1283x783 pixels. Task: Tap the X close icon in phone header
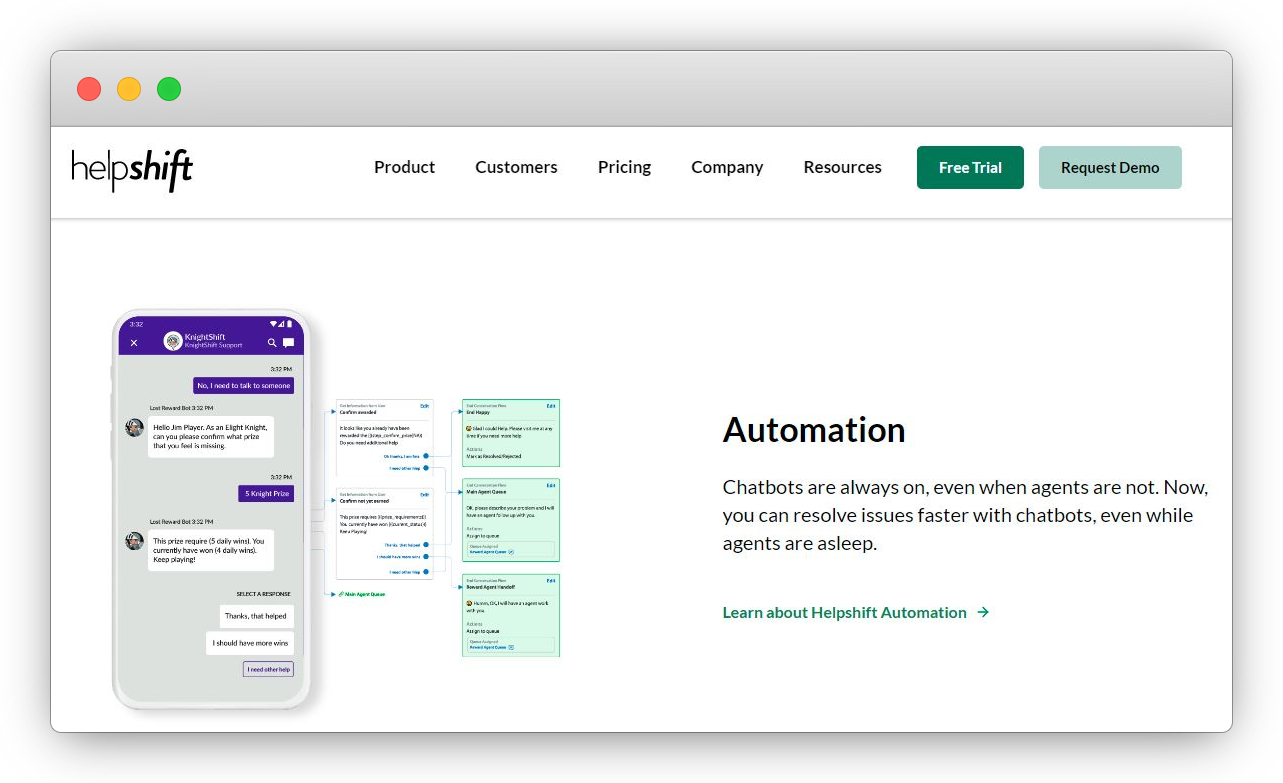point(134,343)
